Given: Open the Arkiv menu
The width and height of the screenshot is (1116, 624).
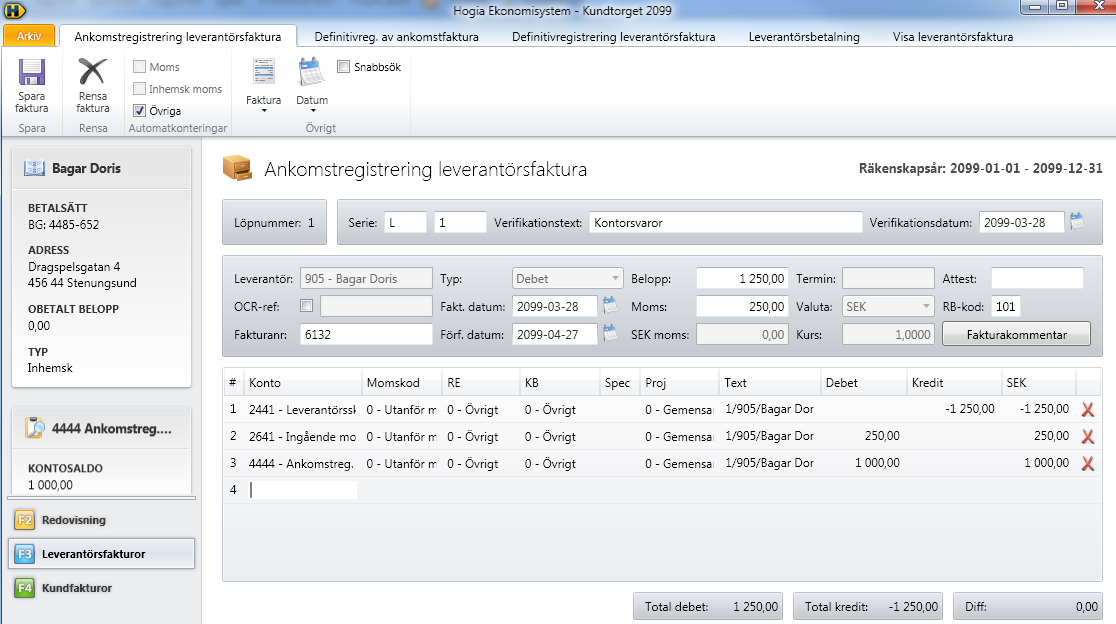Looking at the screenshot, I should point(29,36).
